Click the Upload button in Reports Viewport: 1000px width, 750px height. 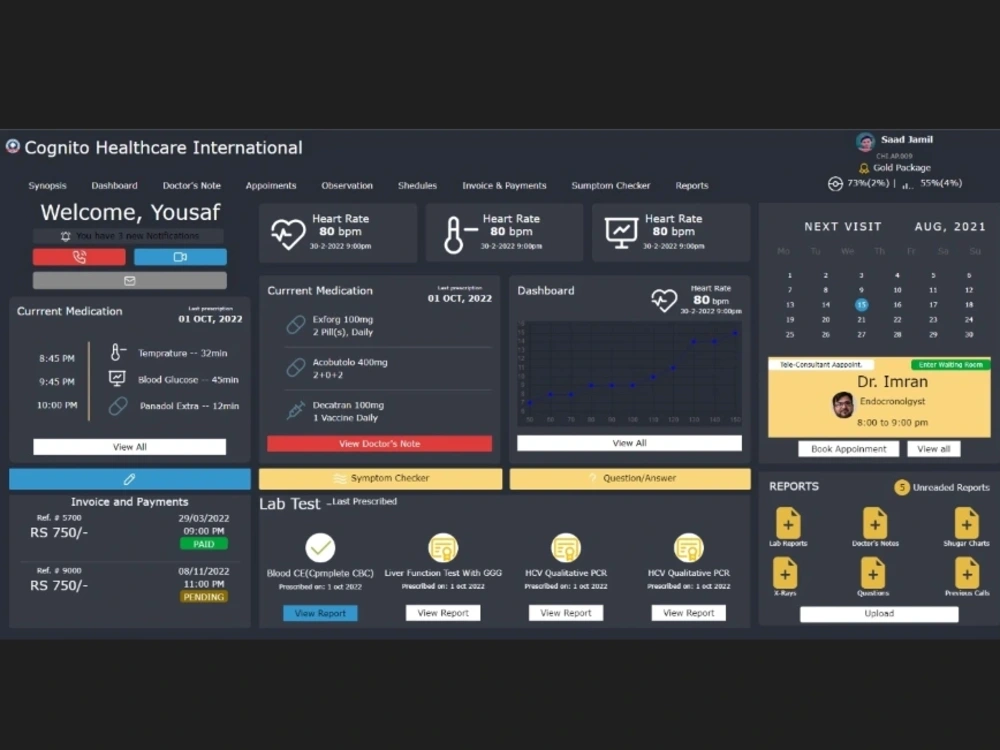point(879,614)
